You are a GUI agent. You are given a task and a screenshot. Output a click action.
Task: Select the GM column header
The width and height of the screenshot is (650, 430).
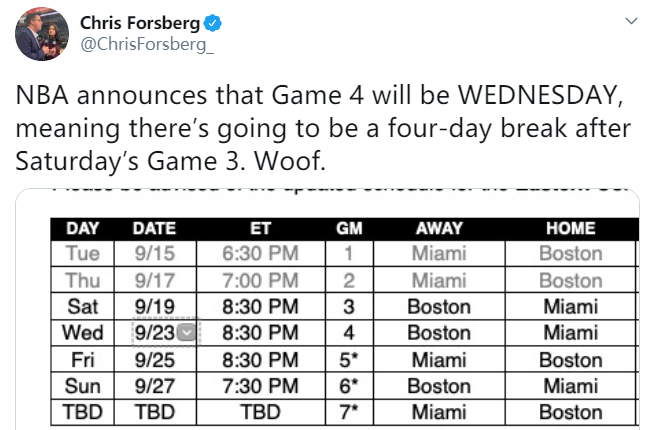[x=344, y=228]
